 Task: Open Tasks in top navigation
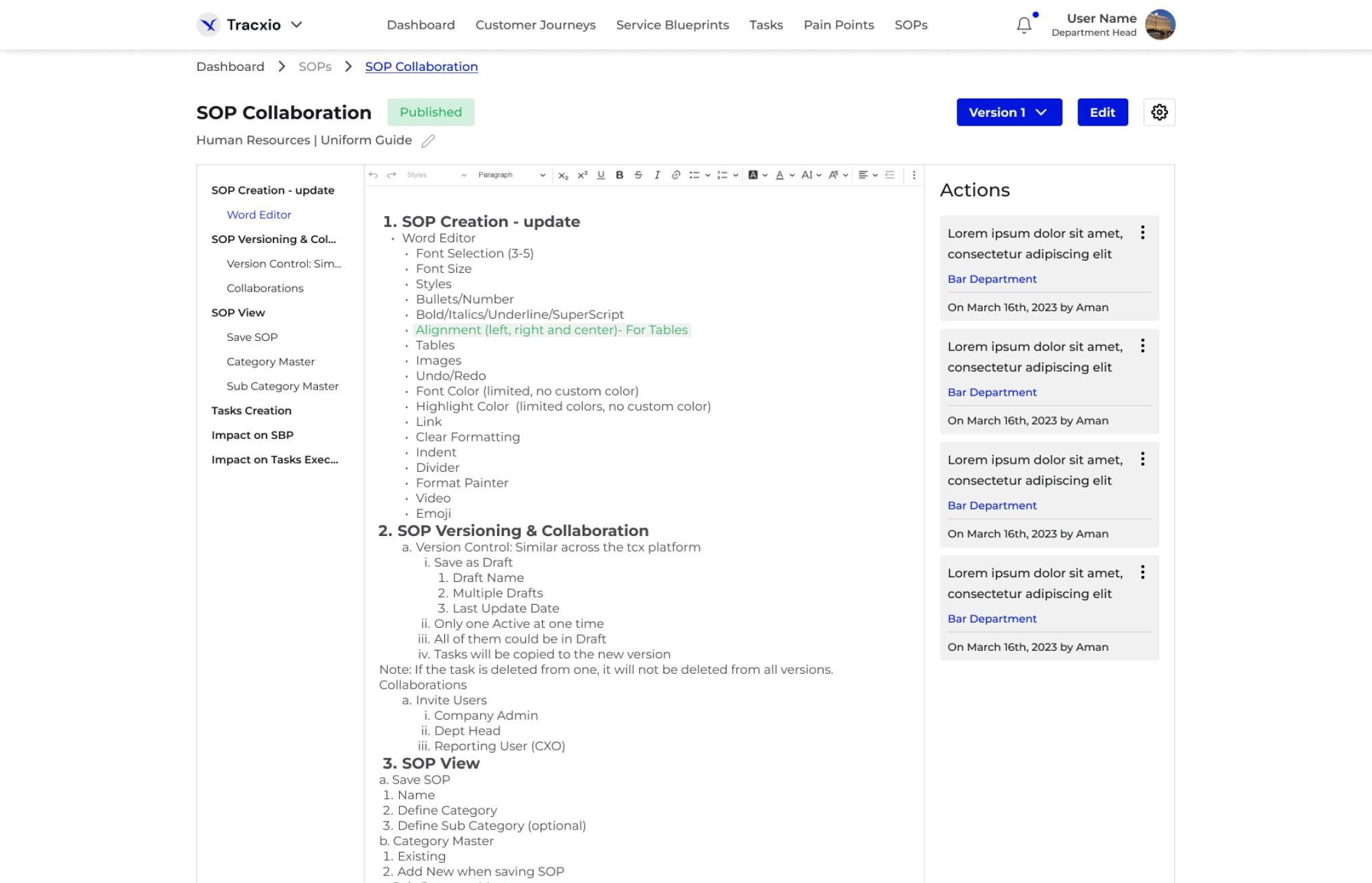(x=766, y=25)
